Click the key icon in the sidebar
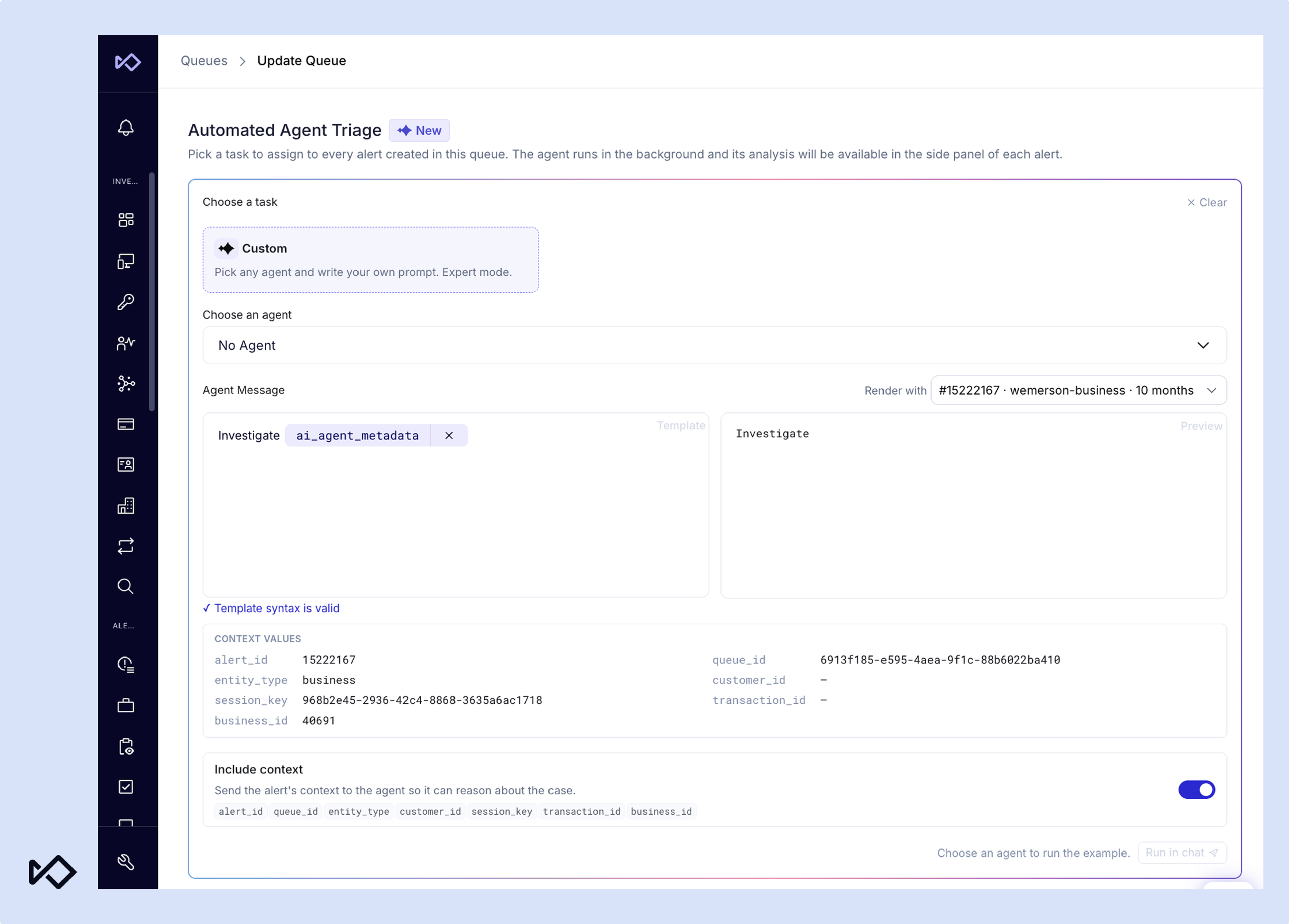 [126, 302]
